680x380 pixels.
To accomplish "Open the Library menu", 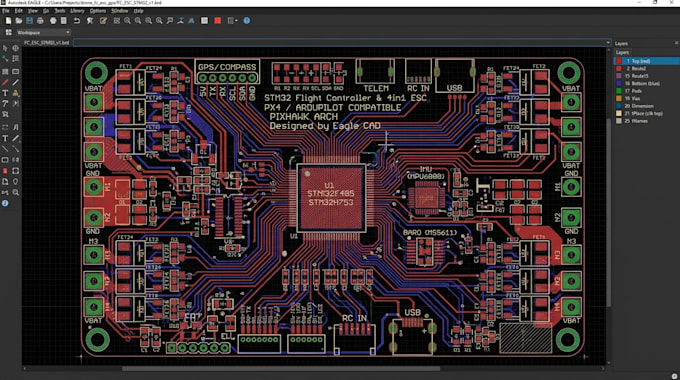I will (77, 11).
